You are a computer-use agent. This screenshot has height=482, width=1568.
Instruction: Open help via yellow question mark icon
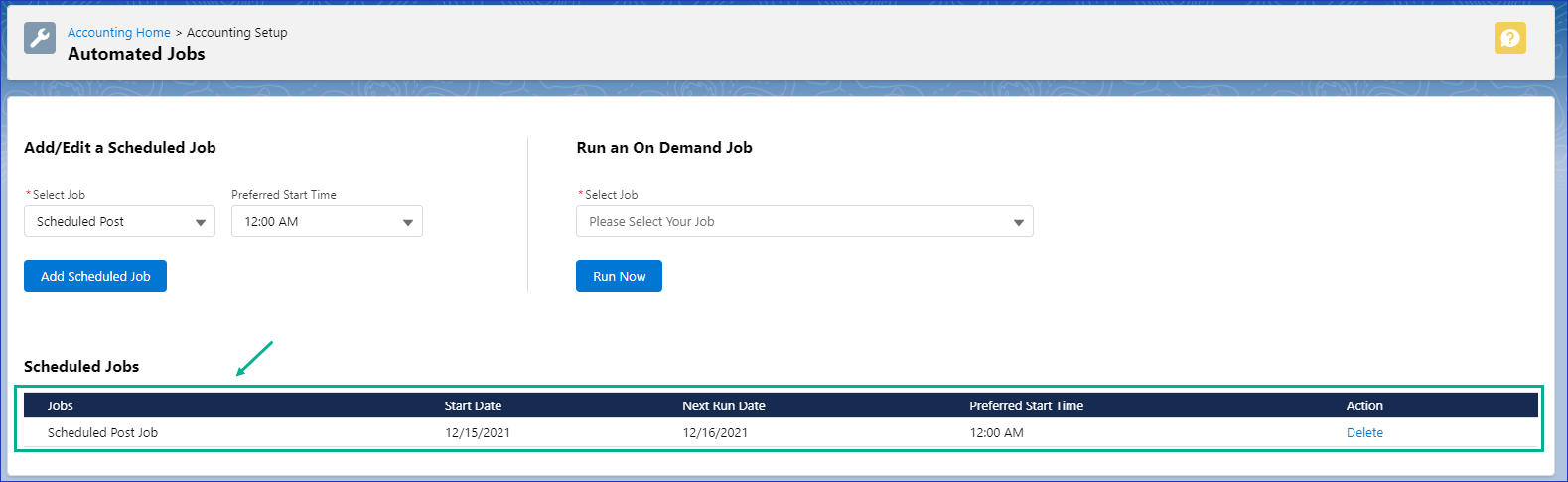[x=1509, y=39]
